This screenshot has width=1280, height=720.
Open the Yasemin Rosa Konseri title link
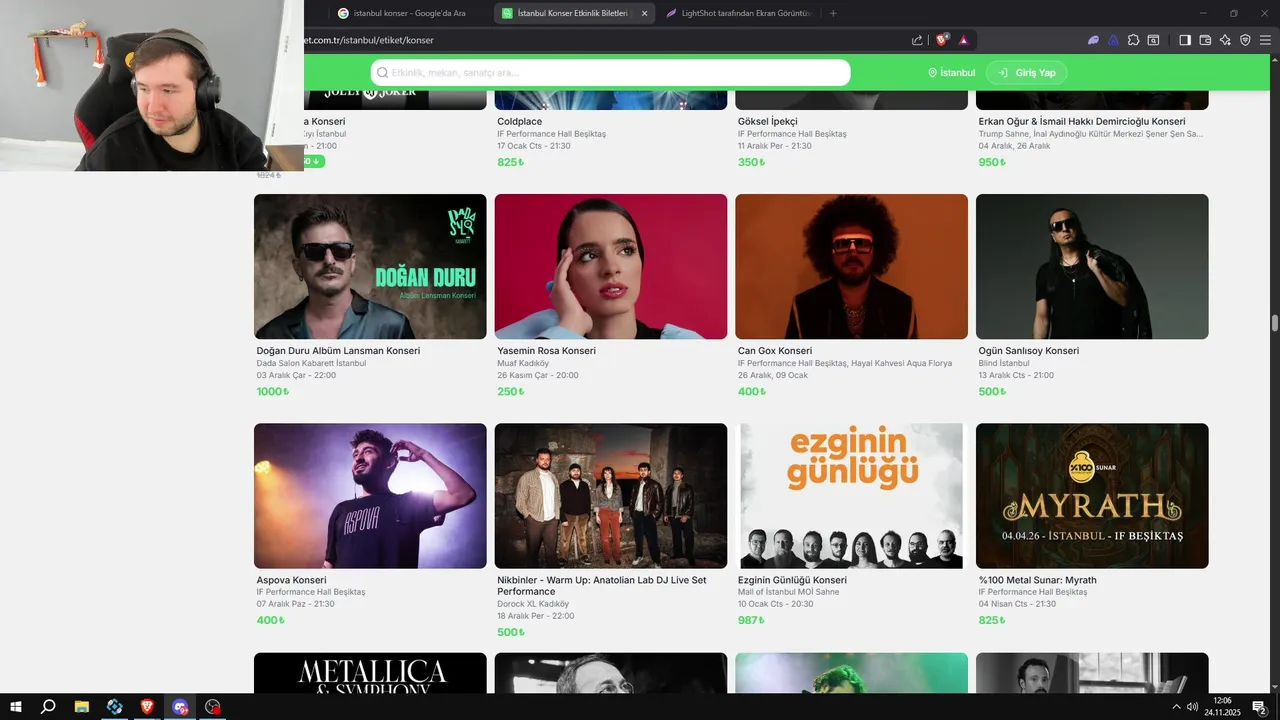point(546,351)
